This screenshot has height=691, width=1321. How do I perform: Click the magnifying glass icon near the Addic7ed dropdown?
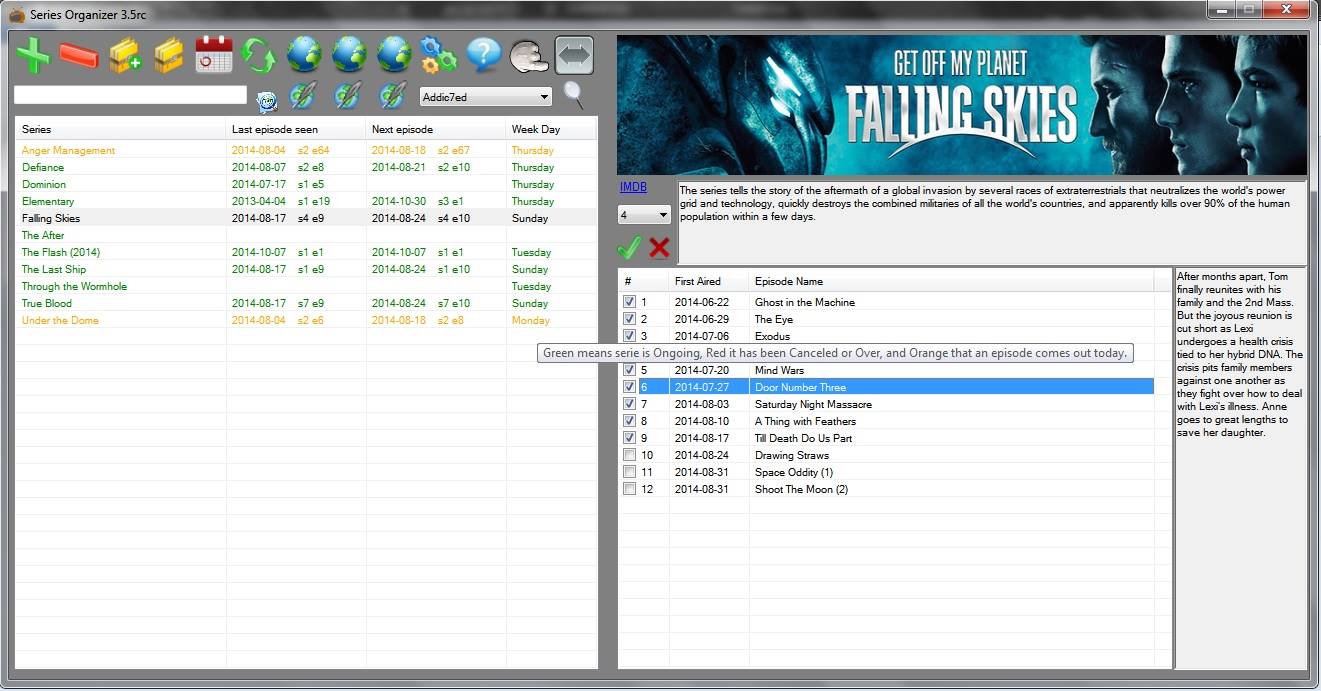pos(573,95)
